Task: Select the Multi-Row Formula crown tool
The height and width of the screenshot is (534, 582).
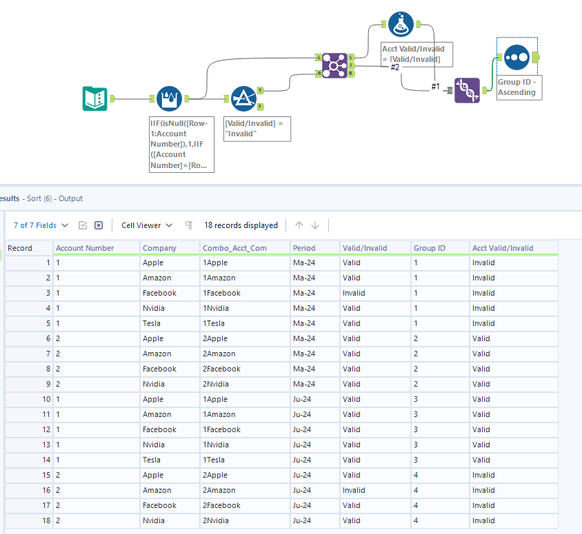Action: (169, 99)
